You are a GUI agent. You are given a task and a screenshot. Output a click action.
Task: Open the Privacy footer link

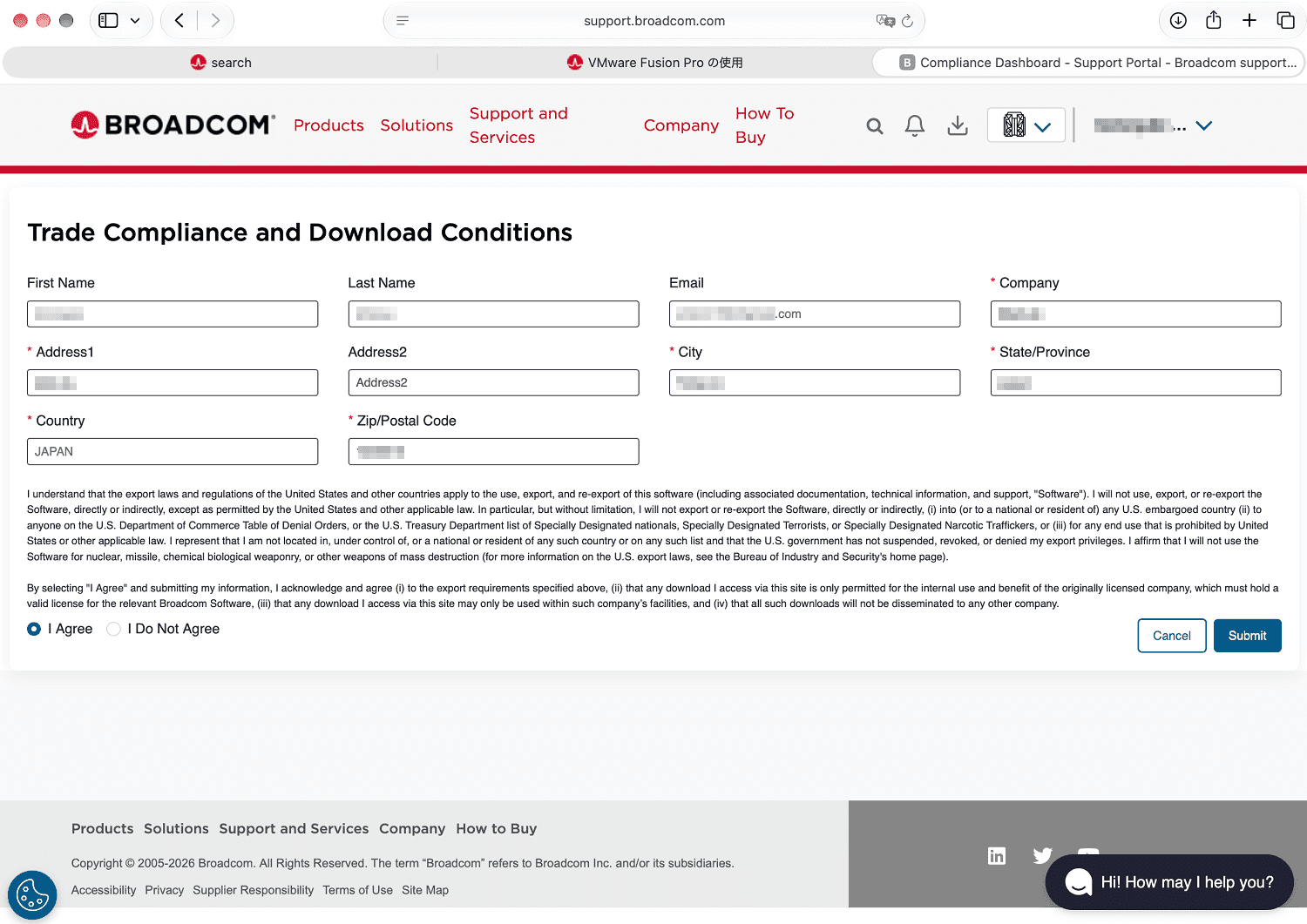[164, 890]
